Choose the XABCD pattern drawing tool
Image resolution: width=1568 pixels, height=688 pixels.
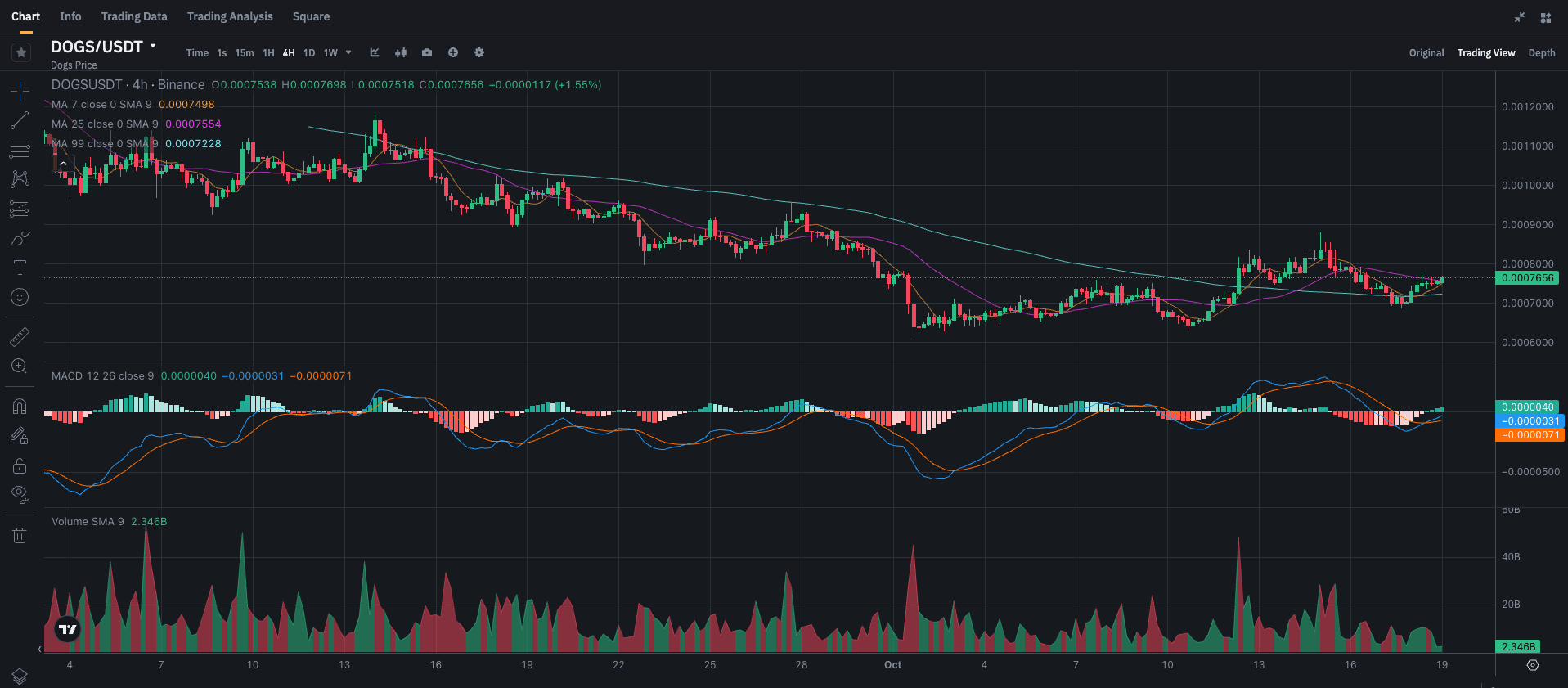pos(20,179)
